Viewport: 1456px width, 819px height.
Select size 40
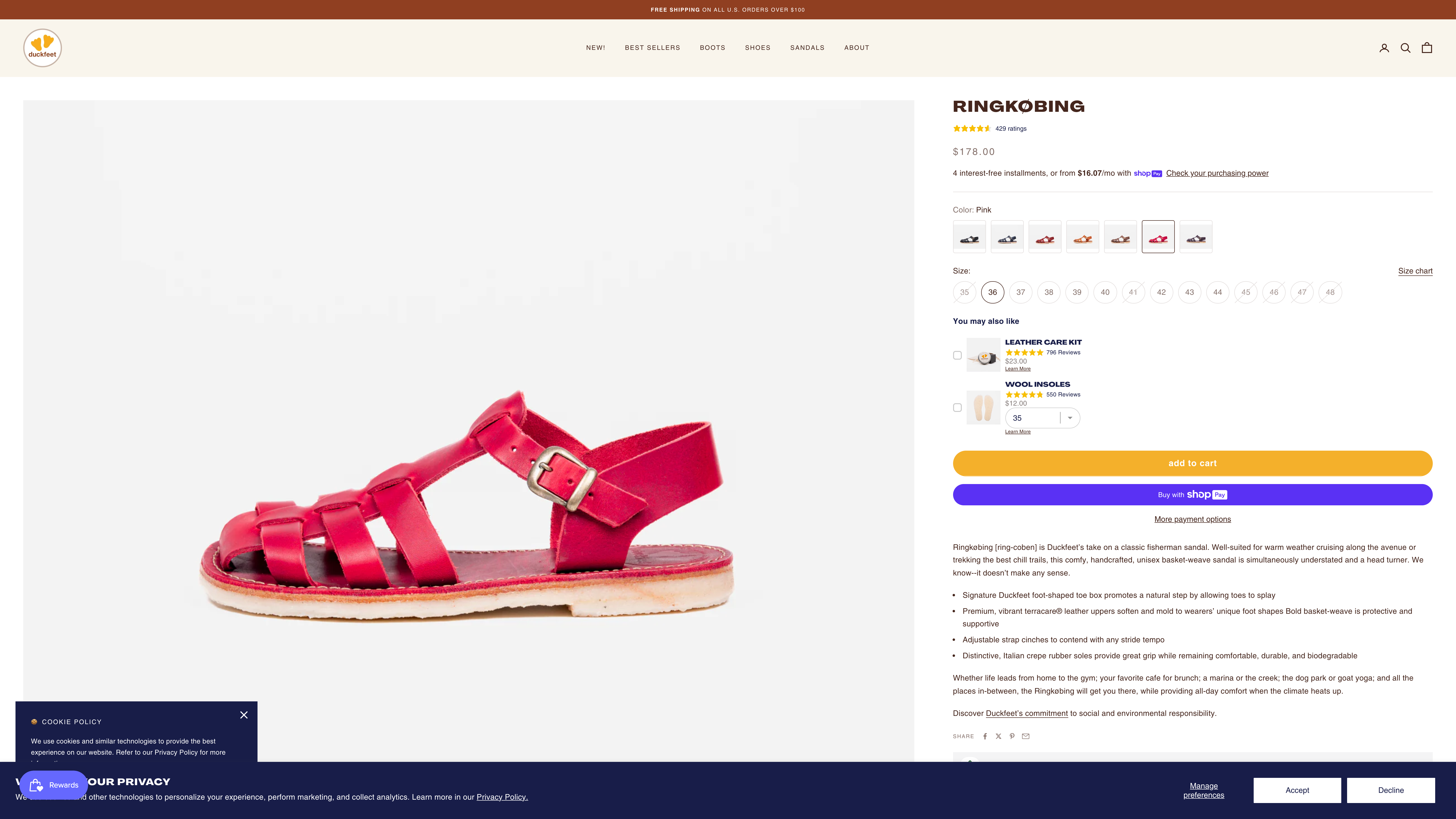tap(1105, 292)
